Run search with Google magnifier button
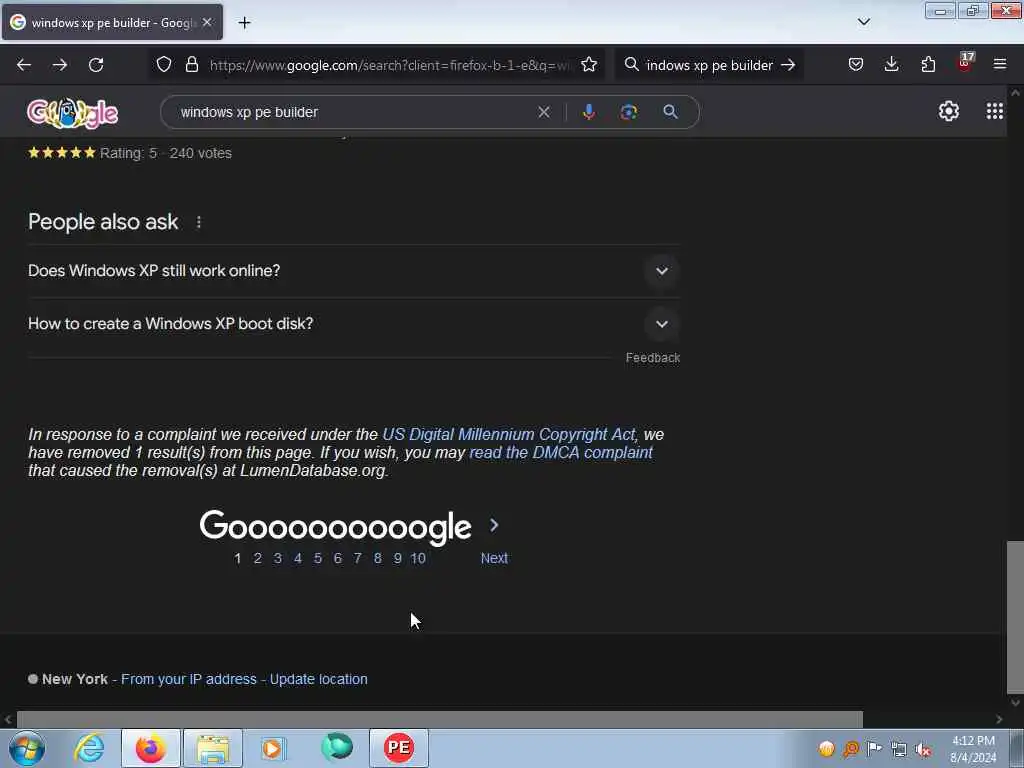The width and height of the screenshot is (1024, 768). (x=670, y=112)
